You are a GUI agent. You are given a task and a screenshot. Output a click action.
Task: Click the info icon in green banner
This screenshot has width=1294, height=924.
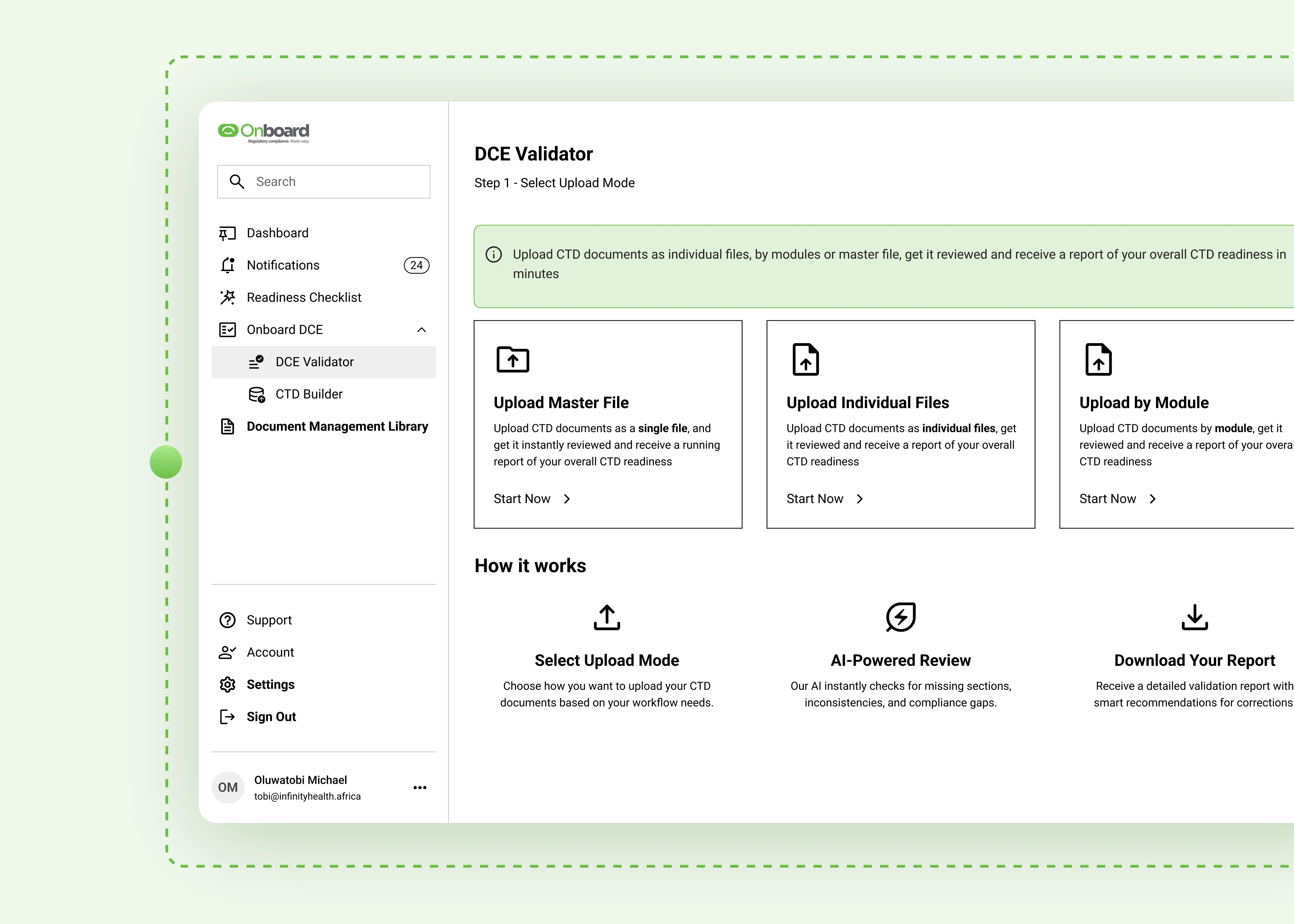point(494,254)
